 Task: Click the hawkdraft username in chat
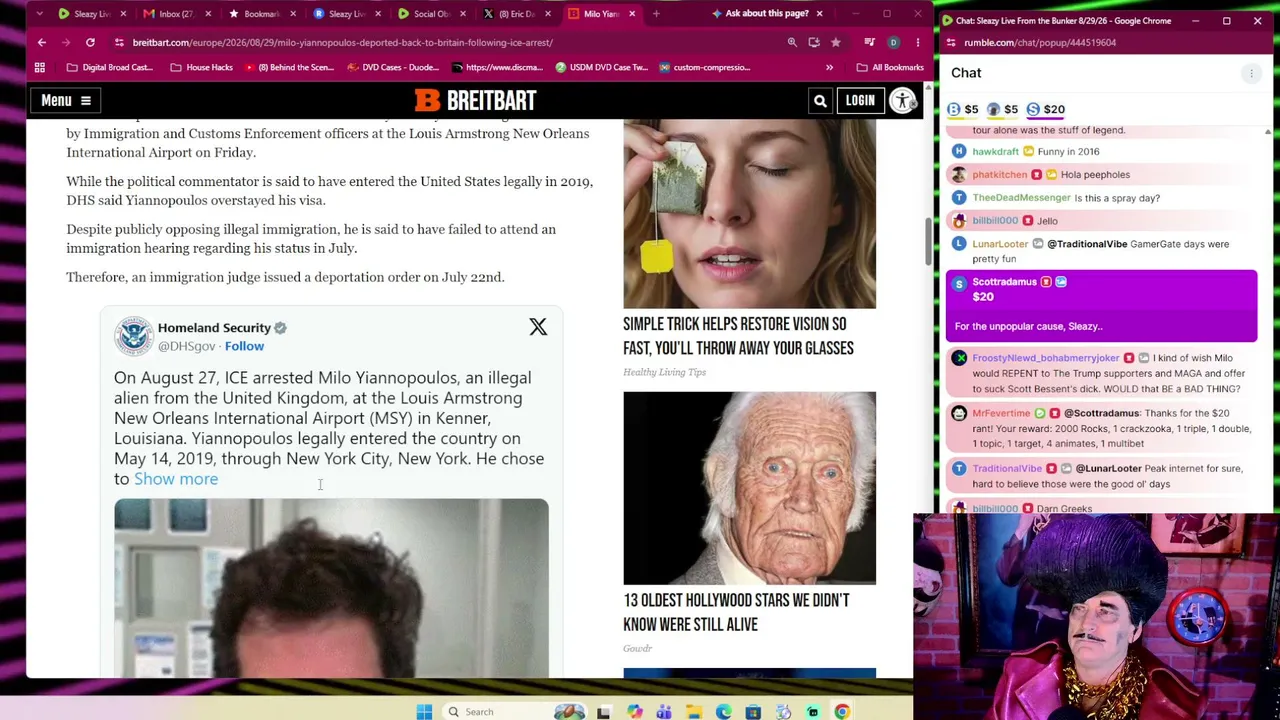(x=995, y=152)
